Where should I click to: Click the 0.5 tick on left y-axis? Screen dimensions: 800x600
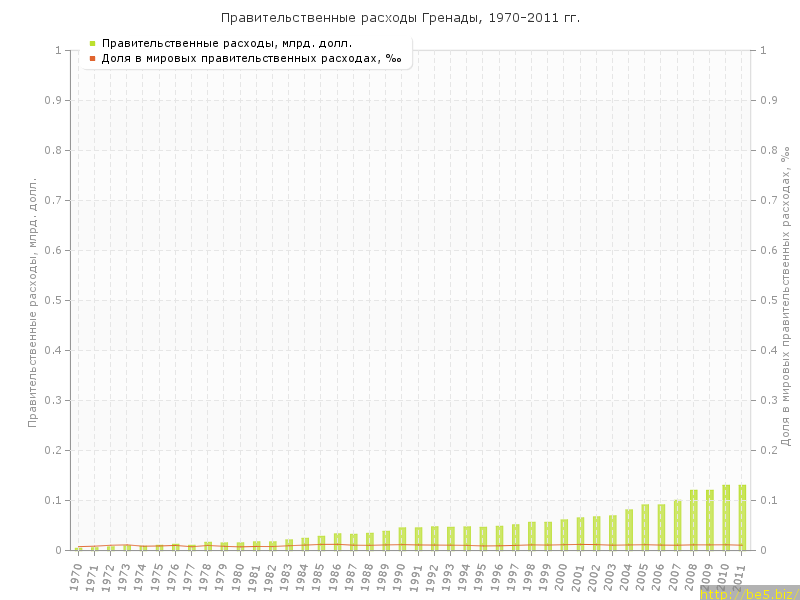point(56,300)
